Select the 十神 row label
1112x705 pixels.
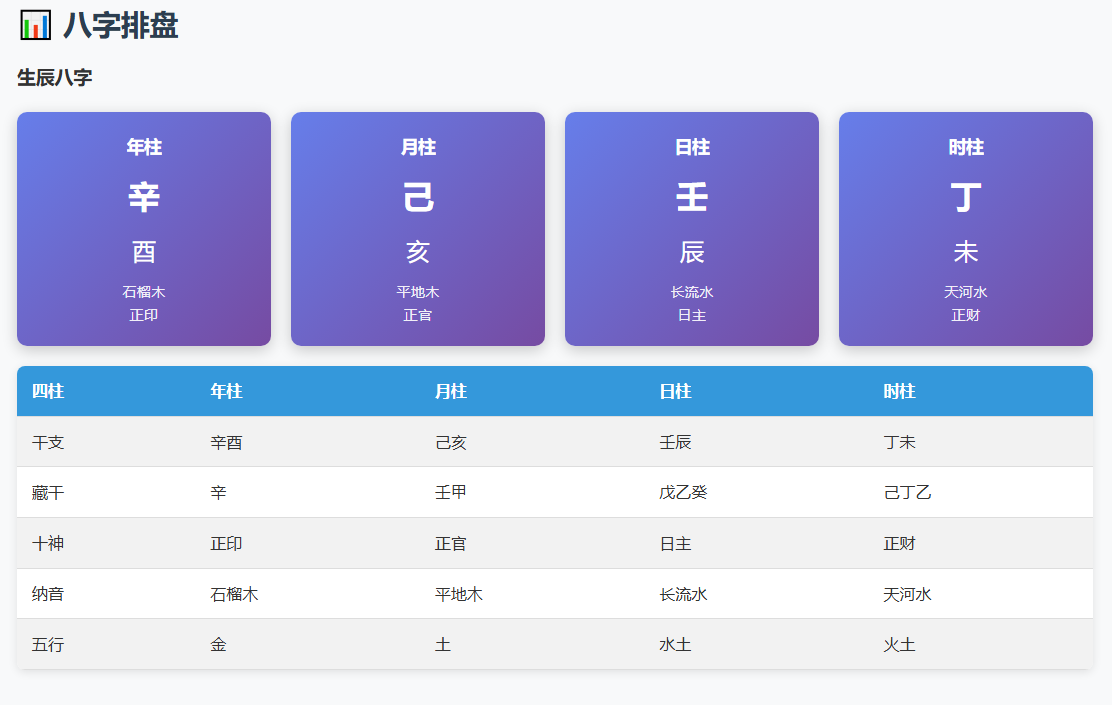(48, 544)
